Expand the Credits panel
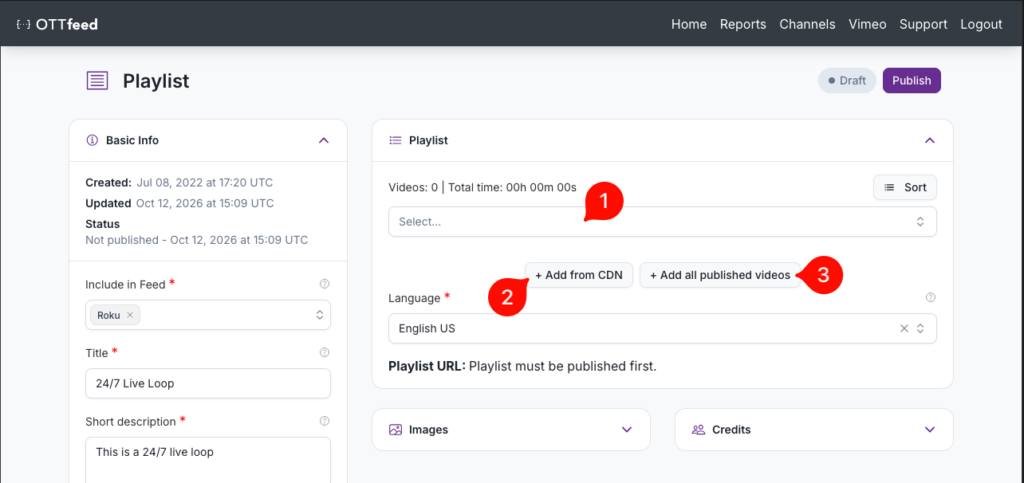 (x=930, y=429)
